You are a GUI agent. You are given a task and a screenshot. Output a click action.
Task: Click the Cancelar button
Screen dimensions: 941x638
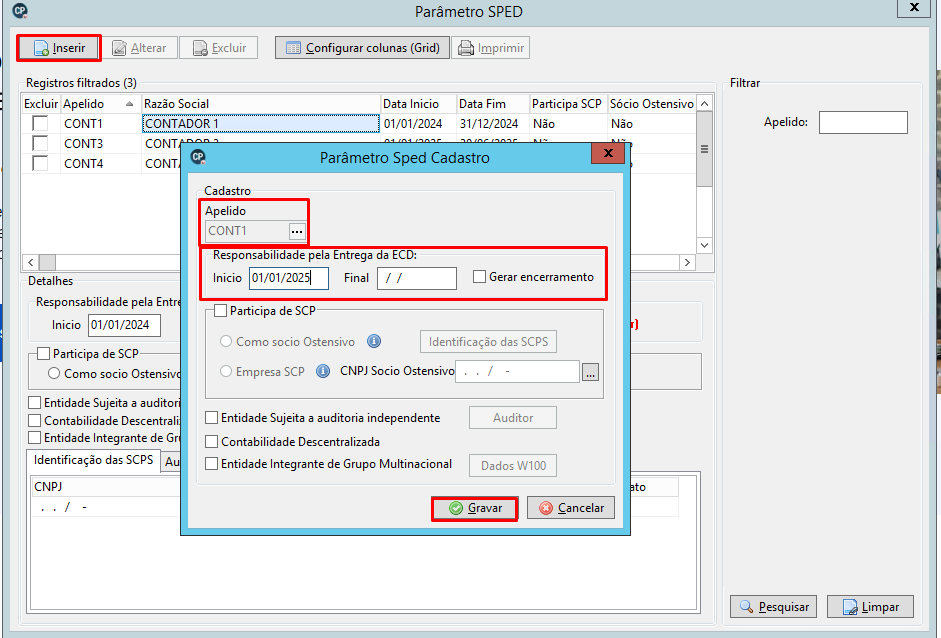[571, 508]
